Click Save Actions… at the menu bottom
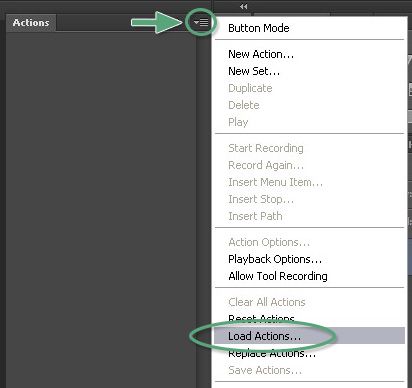Screen dimensions: 412x388 (x=265, y=370)
